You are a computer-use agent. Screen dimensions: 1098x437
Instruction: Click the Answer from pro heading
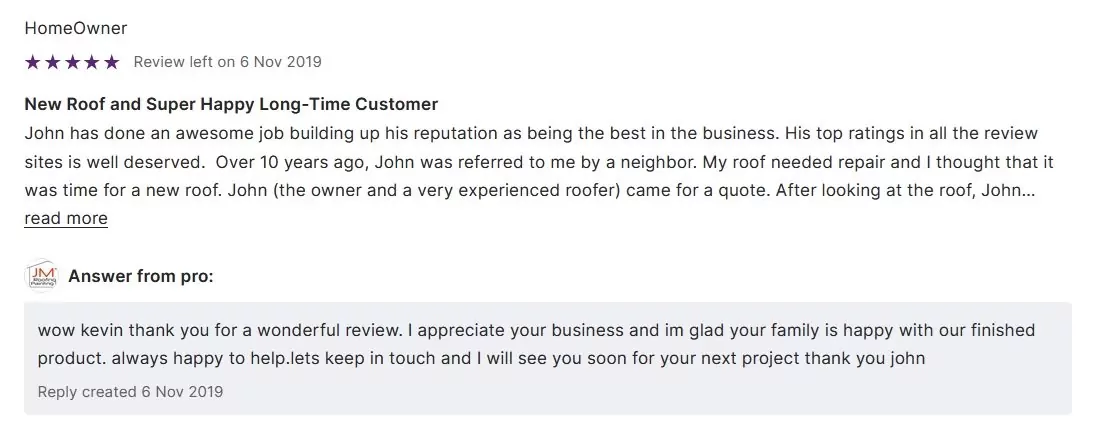tap(141, 276)
